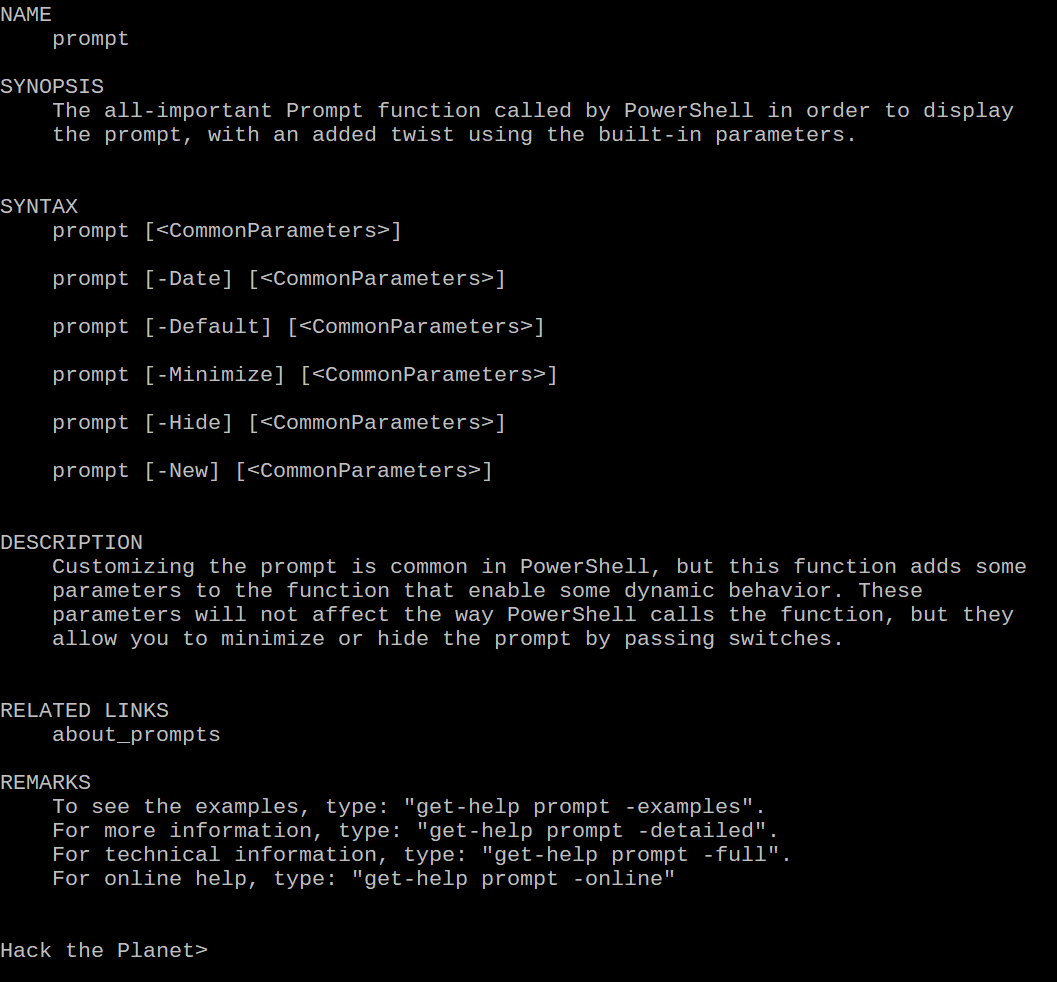
Task: Click the word 'prompt' under NAME
Action: [x=91, y=39]
